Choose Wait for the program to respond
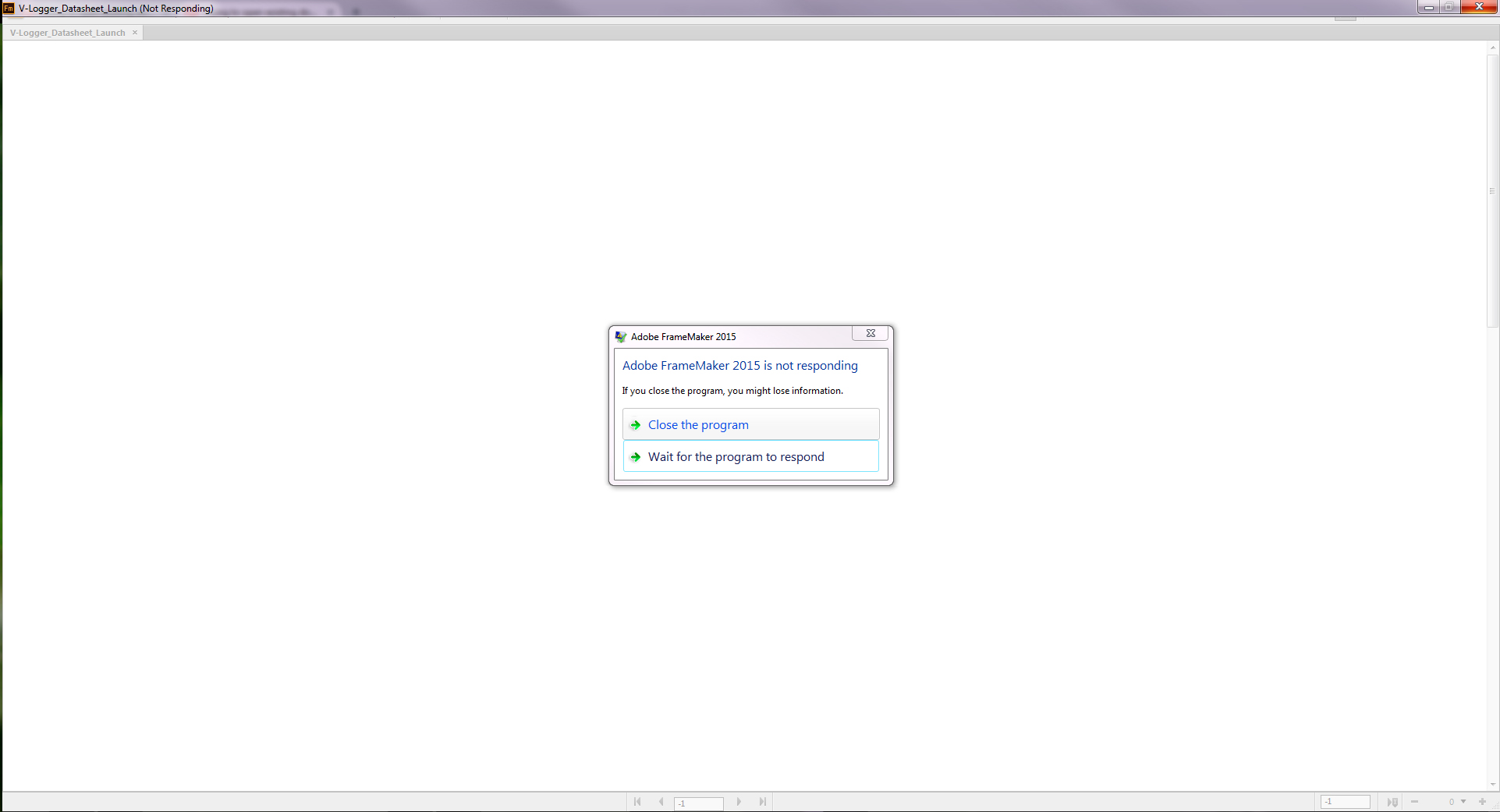Screen dimensions: 1500x812 (750, 456)
